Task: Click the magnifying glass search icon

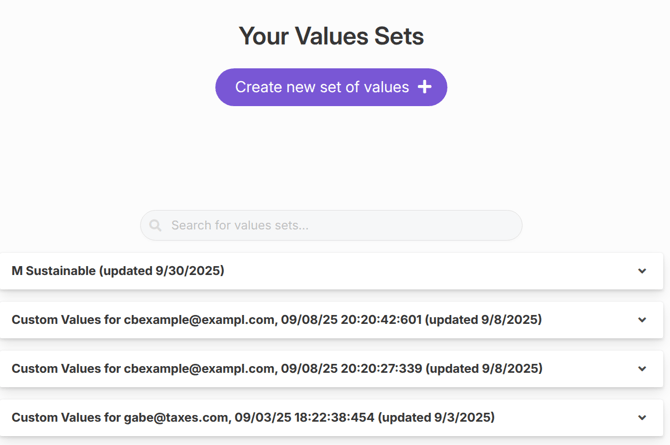Action: 156,226
